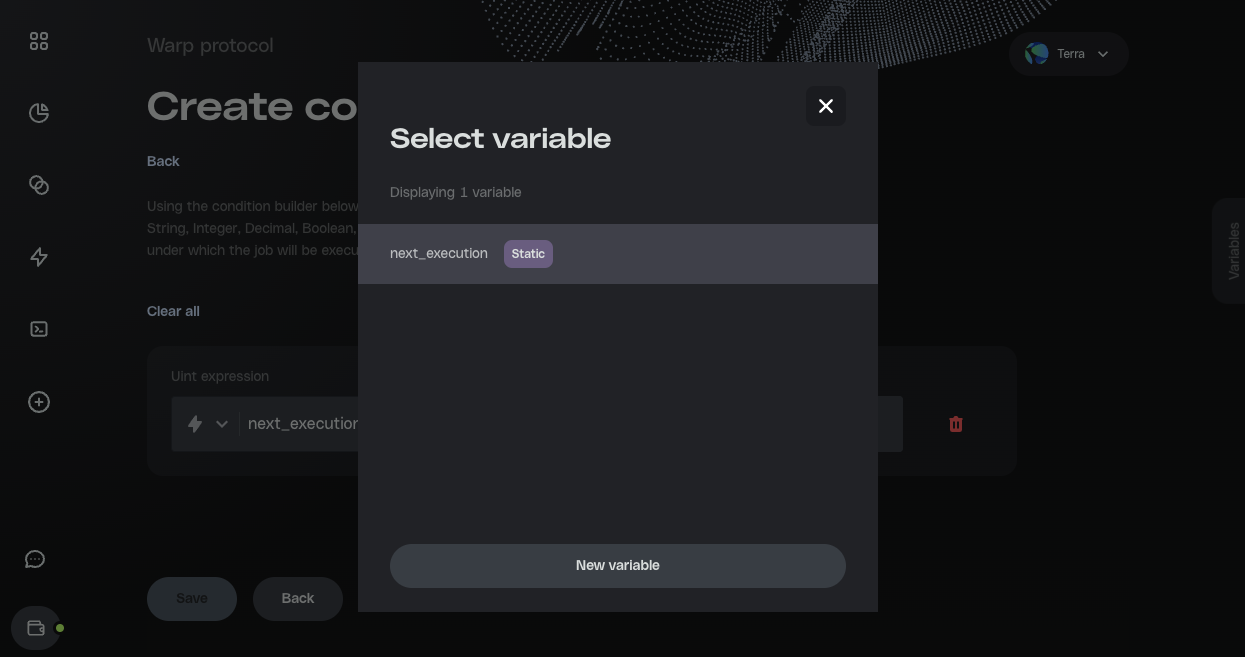The height and width of the screenshot is (657, 1245).
Task: Open the overlapping circles sidebar icon
Action: tap(39, 185)
